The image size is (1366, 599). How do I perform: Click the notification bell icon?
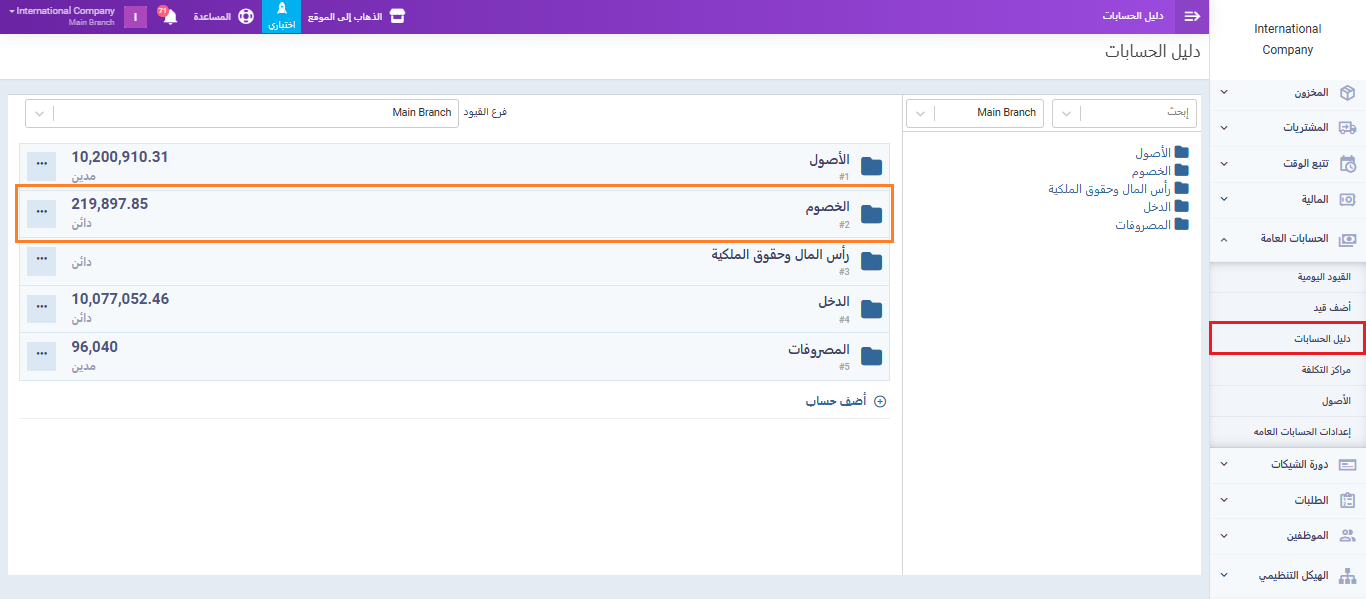pos(170,17)
